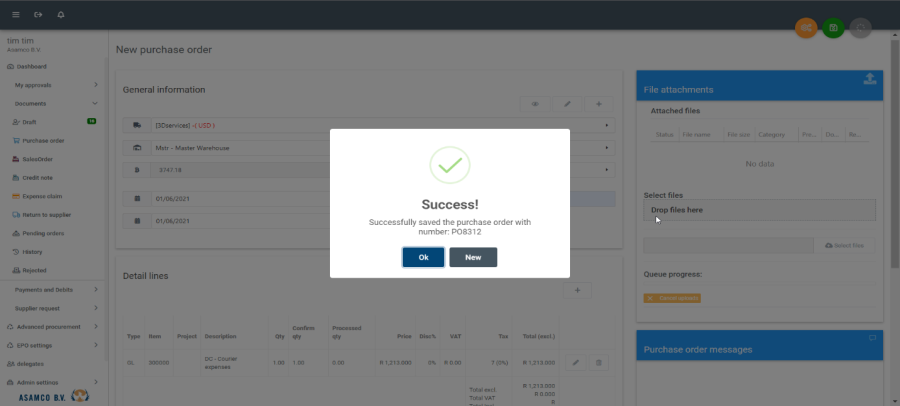Click the pencil edit icon in General information

point(567,103)
